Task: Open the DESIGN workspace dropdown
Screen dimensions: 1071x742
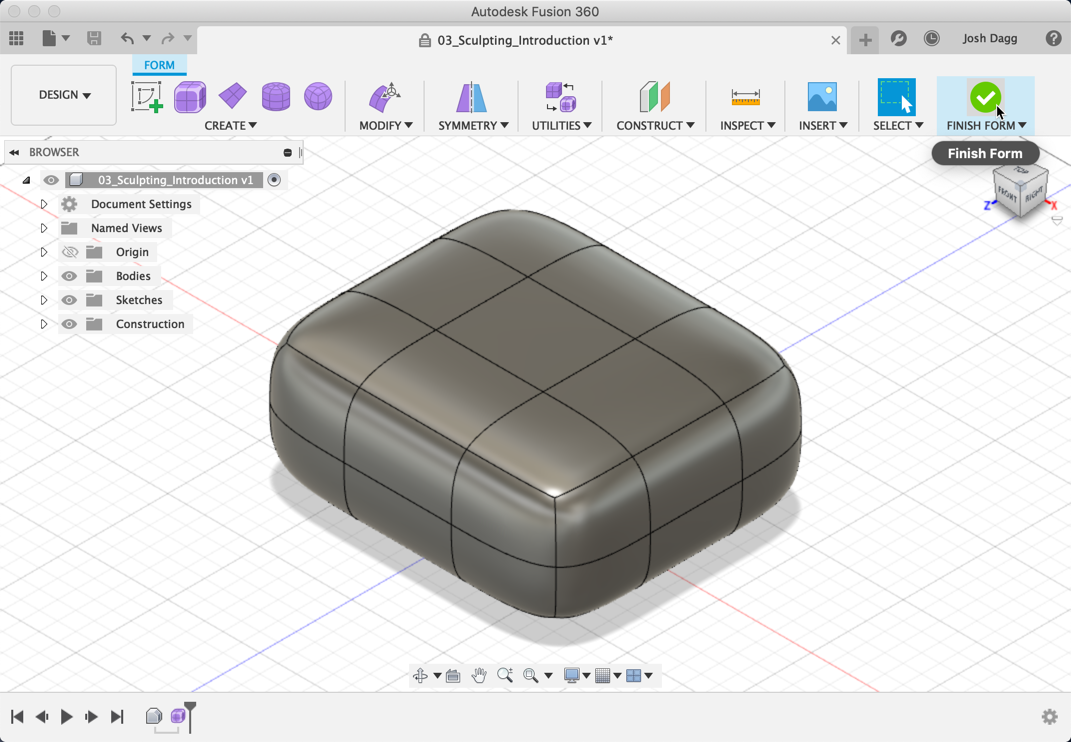Action: click(x=64, y=95)
